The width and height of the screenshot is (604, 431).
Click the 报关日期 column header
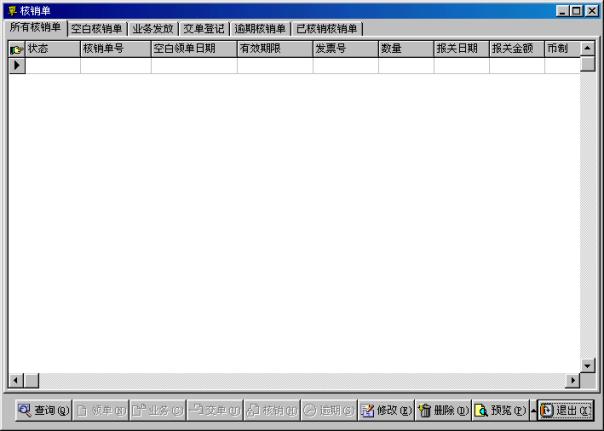tap(461, 49)
